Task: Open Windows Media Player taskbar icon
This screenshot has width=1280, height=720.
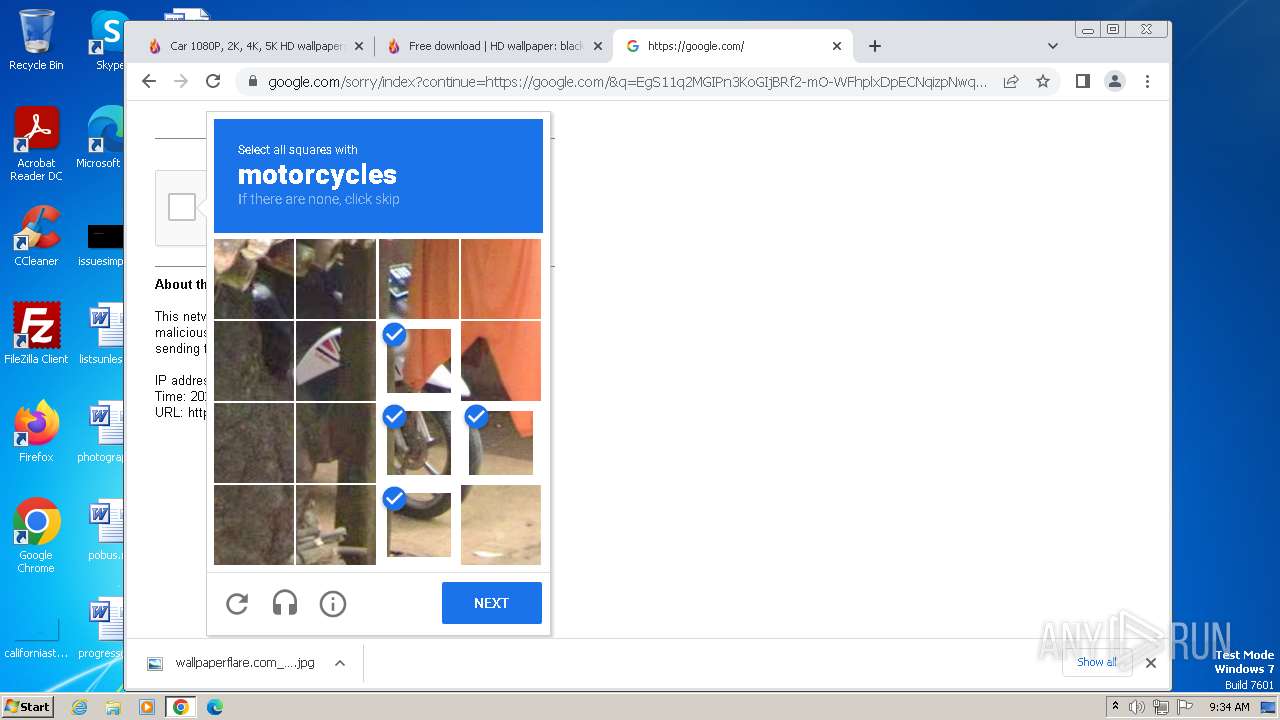Action: 147,707
